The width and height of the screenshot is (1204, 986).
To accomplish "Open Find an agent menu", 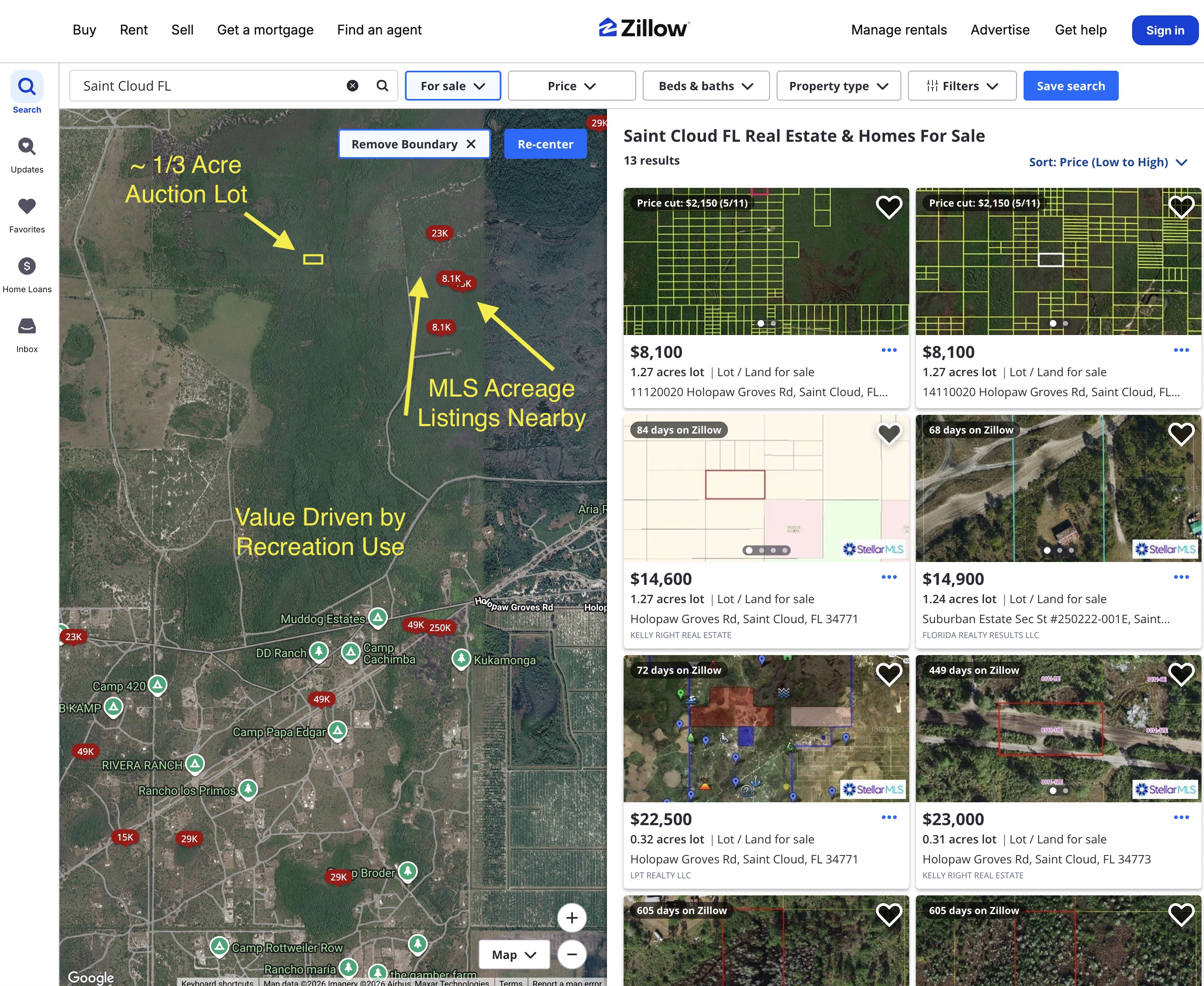I will [380, 30].
